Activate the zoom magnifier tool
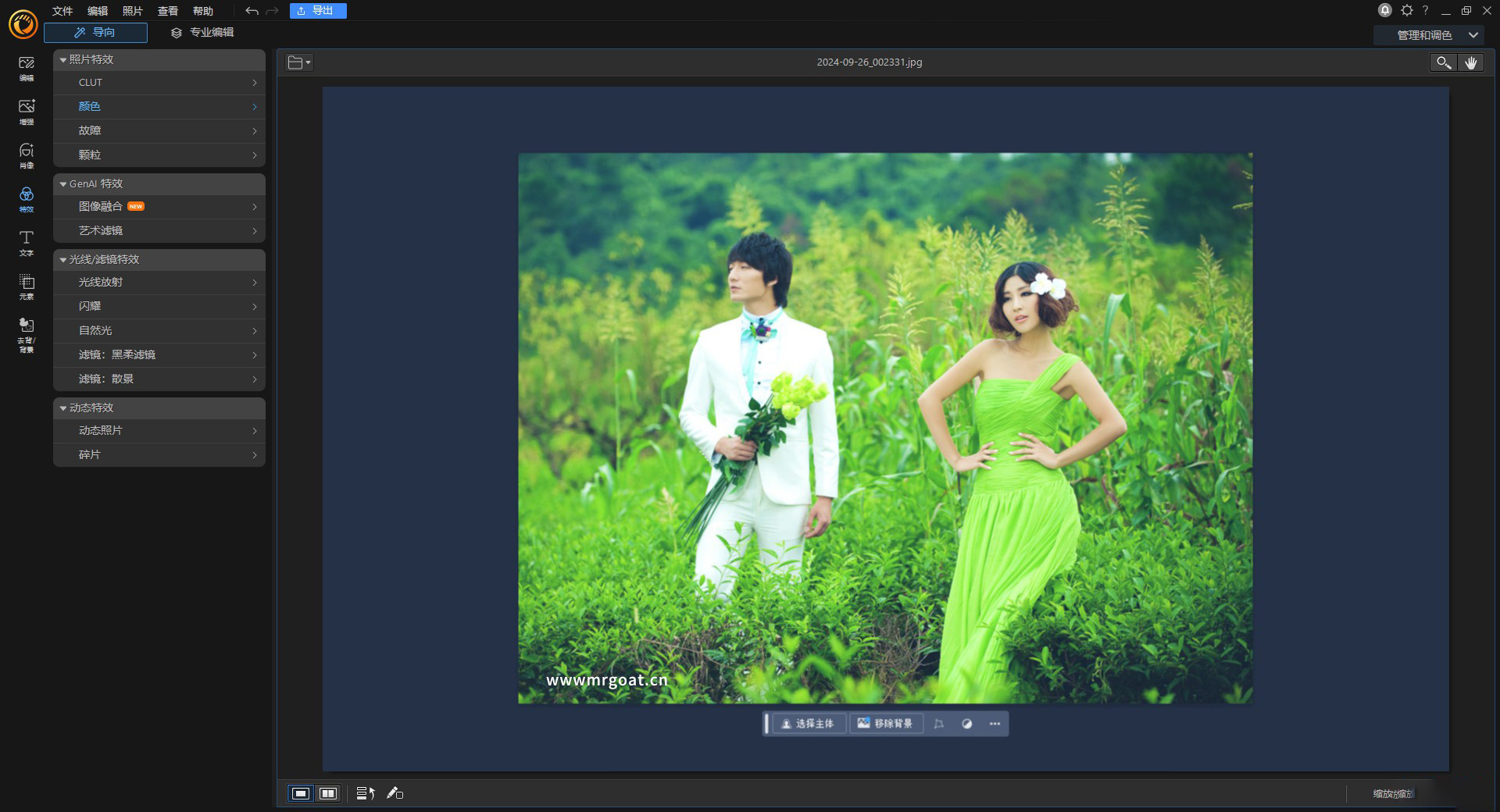Viewport: 1500px width, 812px height. pos(1442,62)
